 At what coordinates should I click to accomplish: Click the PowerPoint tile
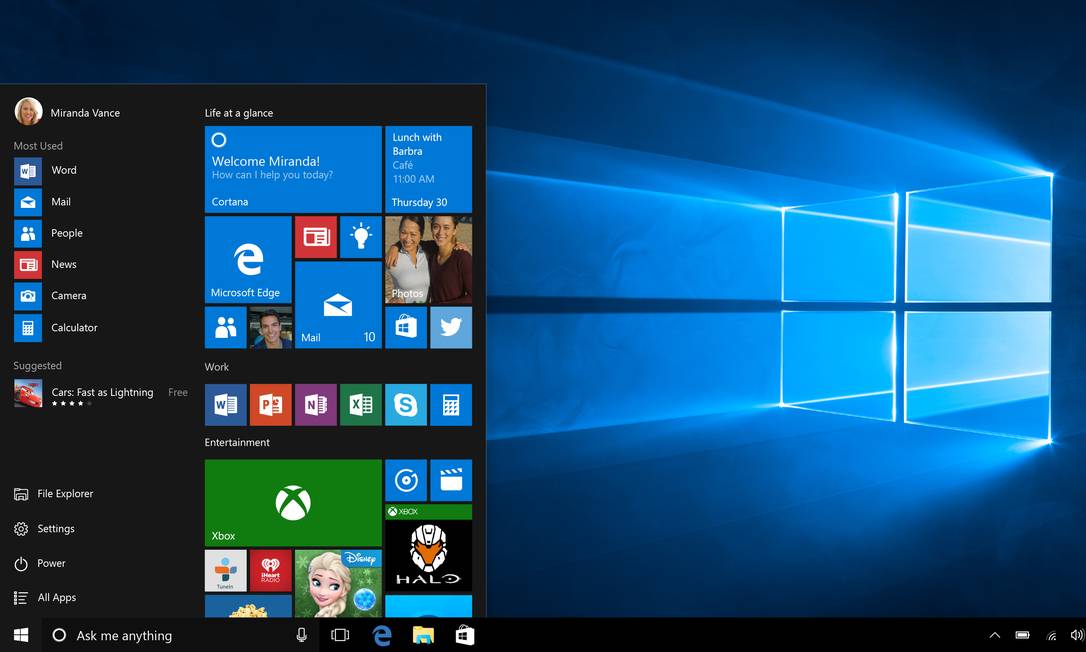[271, 405]
